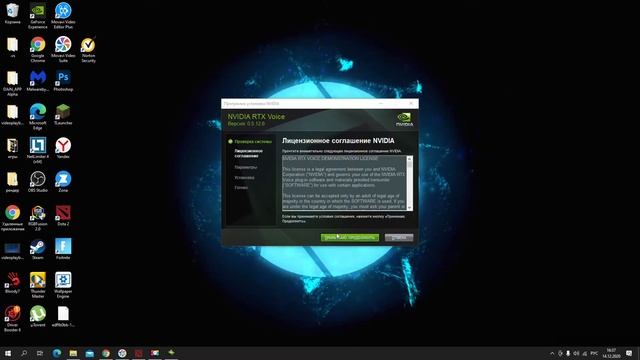
Task: Click the microphone tray icon
Action: (x=568, y=353)
